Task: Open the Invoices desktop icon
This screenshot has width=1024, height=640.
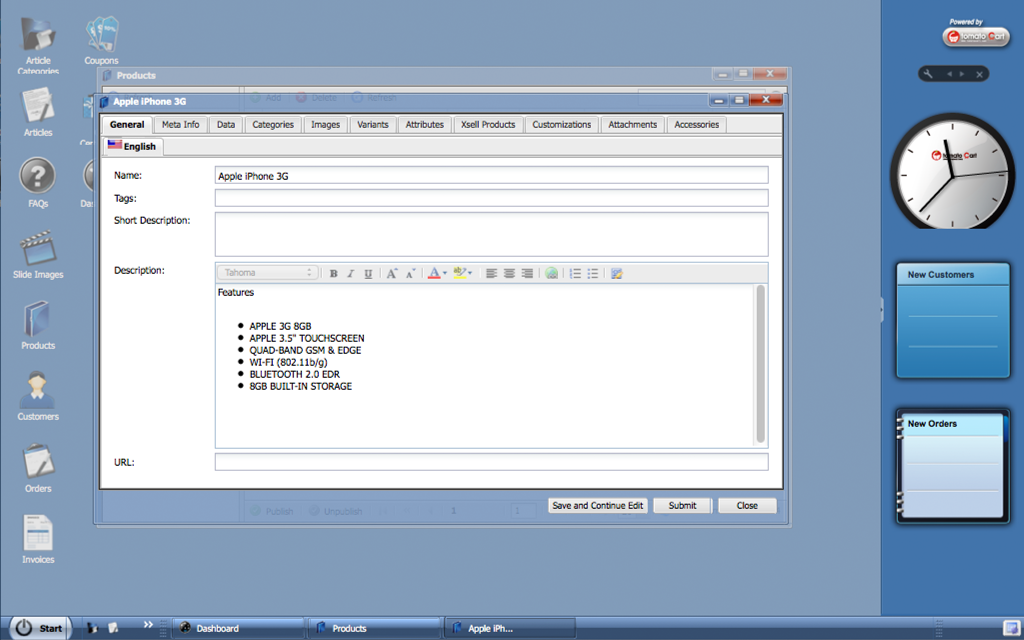Action: coord(38,538)
